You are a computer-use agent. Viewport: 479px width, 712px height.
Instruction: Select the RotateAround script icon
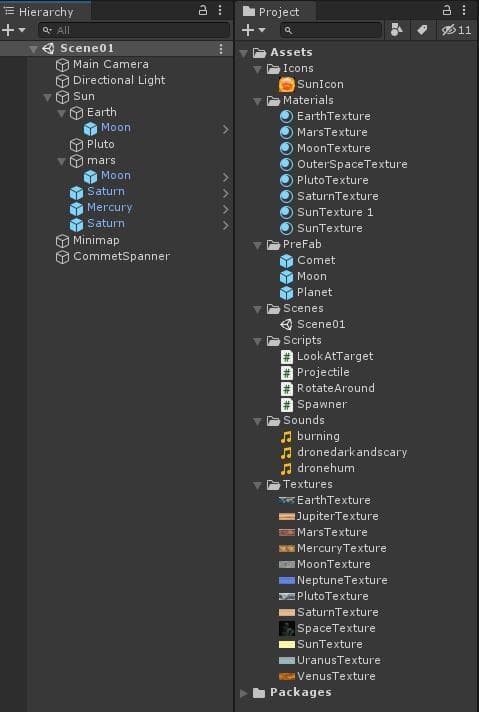coord(286,389)
